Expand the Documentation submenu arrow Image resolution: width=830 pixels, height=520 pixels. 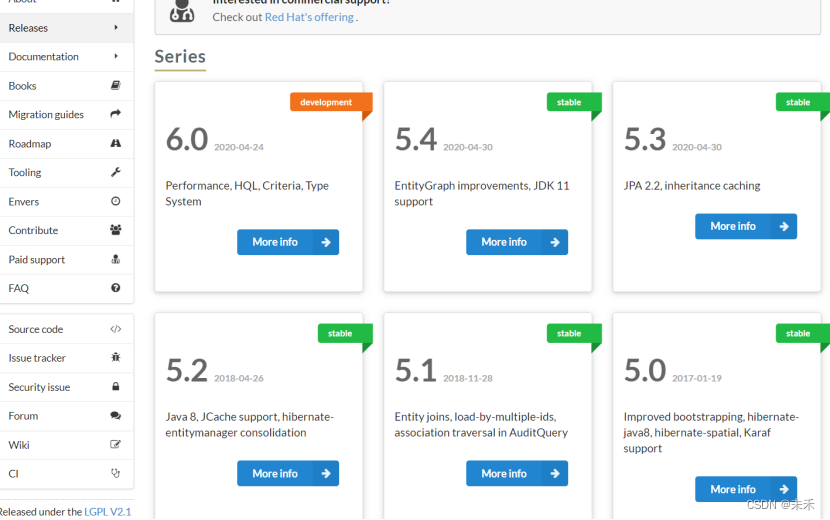[x=116, y=56]
